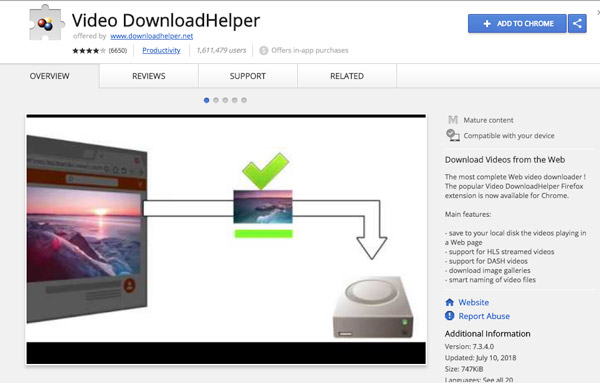The image size is (600, 383).
Task: Click the Video DownloadHelper title
Action: click(166, 20)
